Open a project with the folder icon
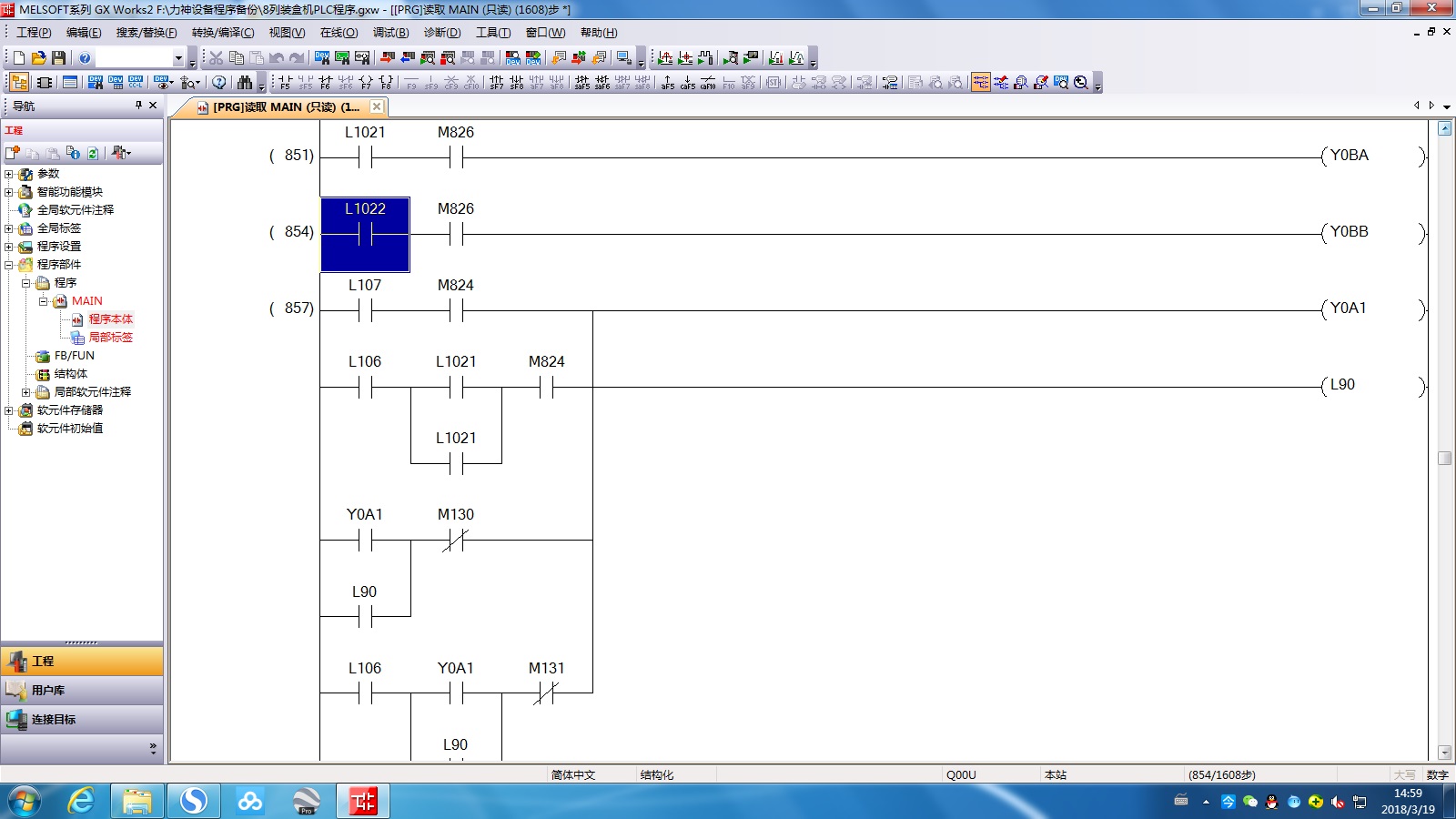This screenshot has height=819, width=1456. (38, 58)
